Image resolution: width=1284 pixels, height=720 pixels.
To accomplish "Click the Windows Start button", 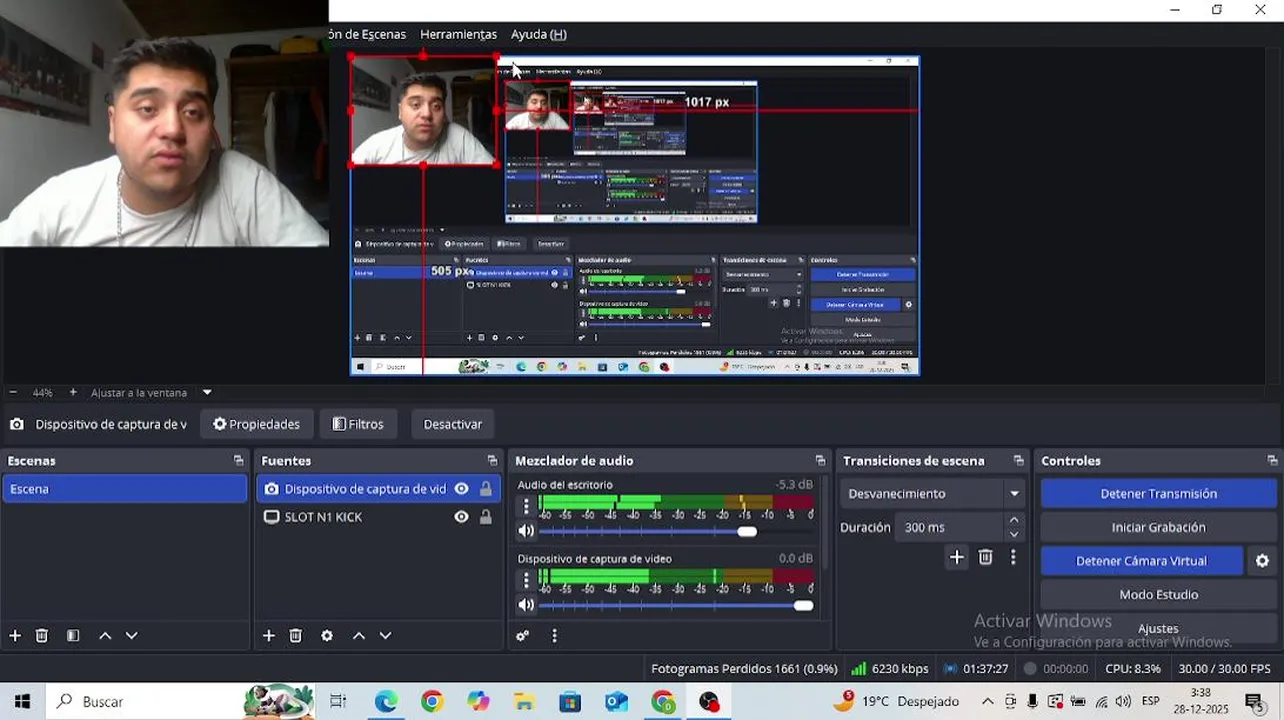I will pyautogui.click(x=22, y=701).
